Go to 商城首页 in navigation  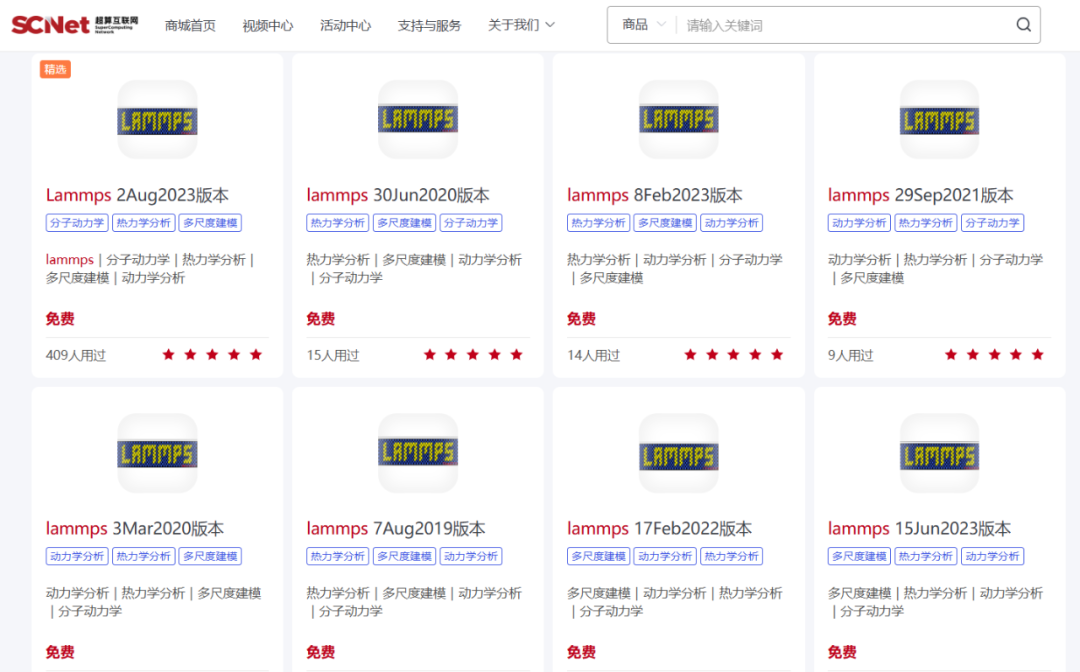190,25
